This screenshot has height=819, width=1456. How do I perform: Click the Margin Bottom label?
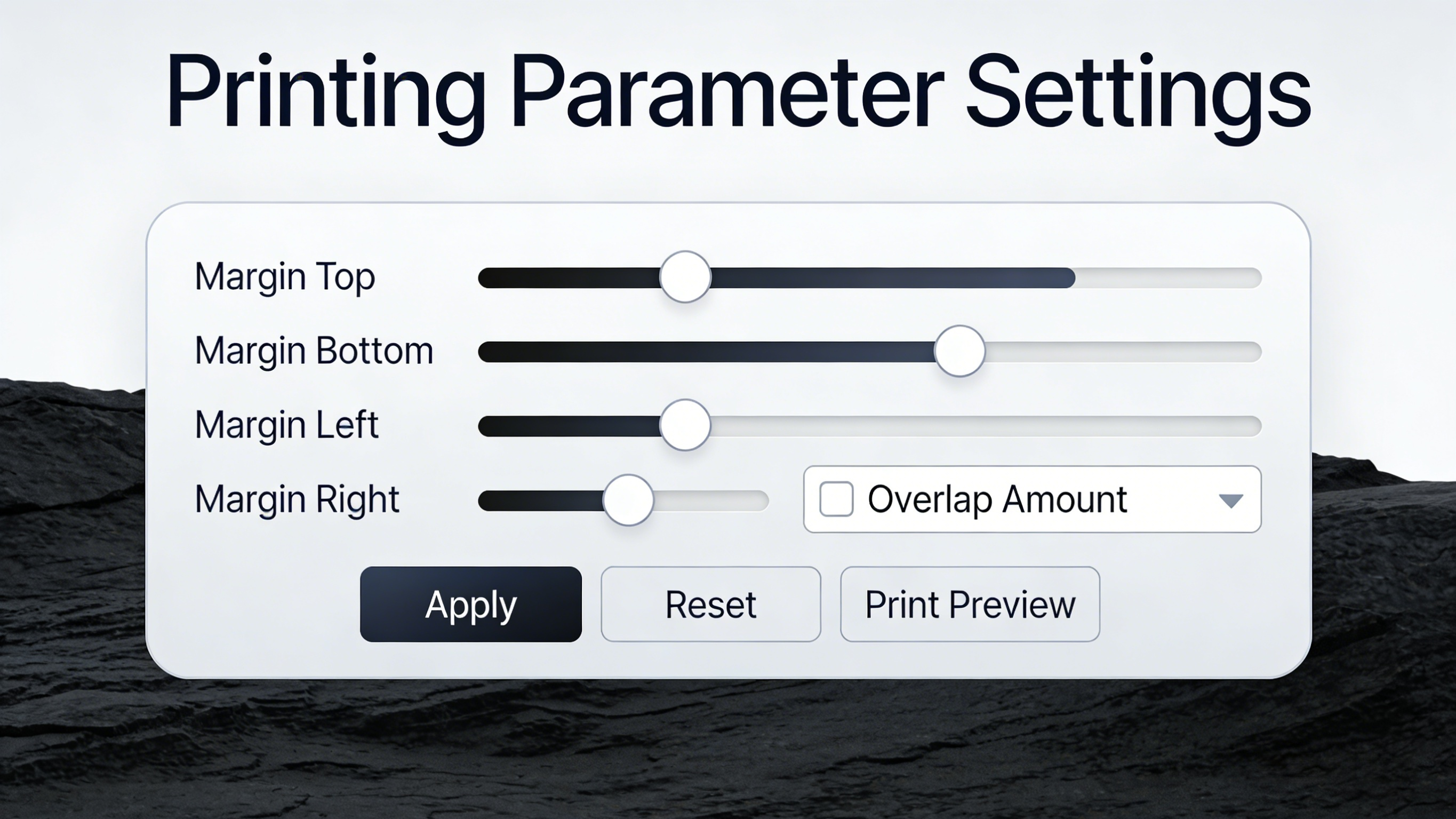coord(314,351)
